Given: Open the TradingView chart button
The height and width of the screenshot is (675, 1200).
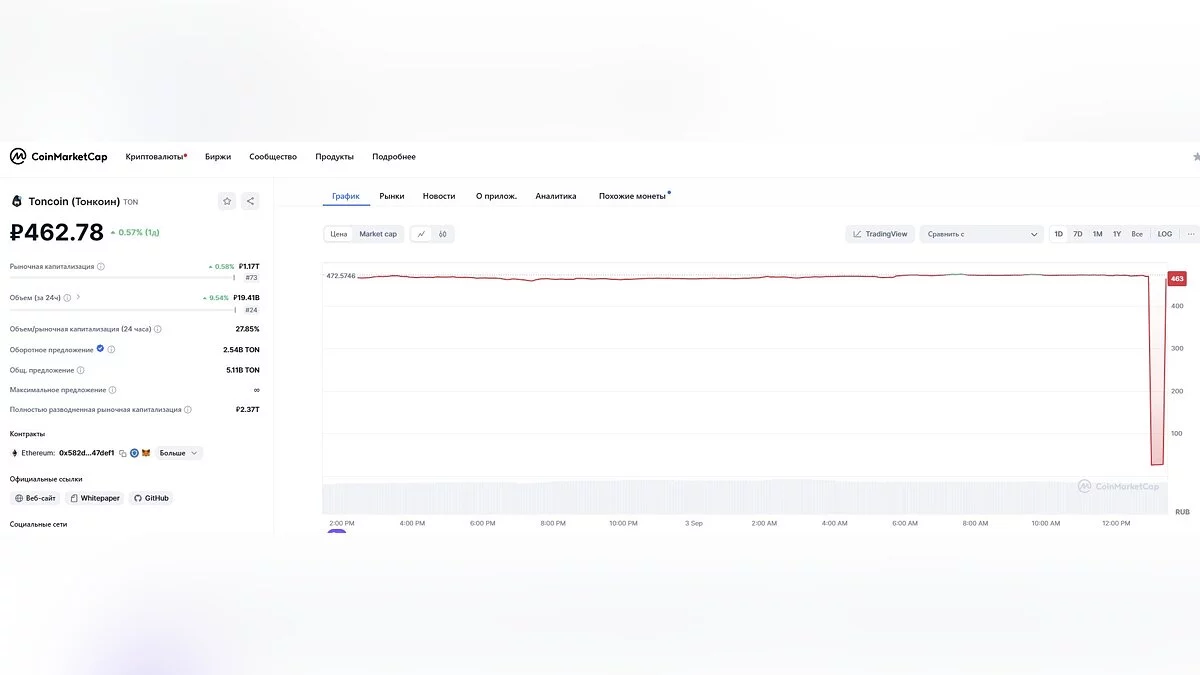Looking at the screenshot, I should pyautogui.click(x=880, y=234).
